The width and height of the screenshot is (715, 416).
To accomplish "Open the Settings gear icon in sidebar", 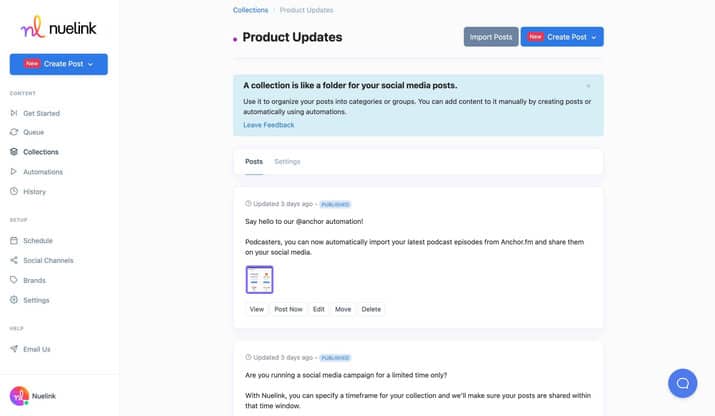I will click(14, 300).
